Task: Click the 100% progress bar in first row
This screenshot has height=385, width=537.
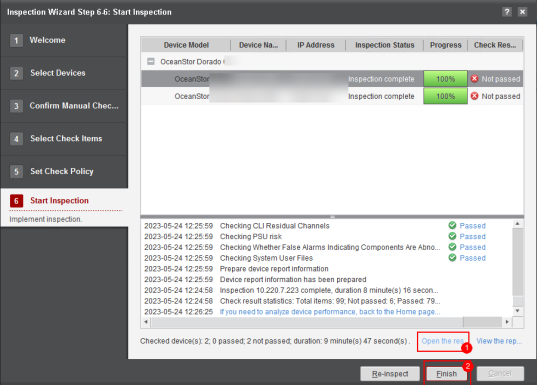Action: 445,79
